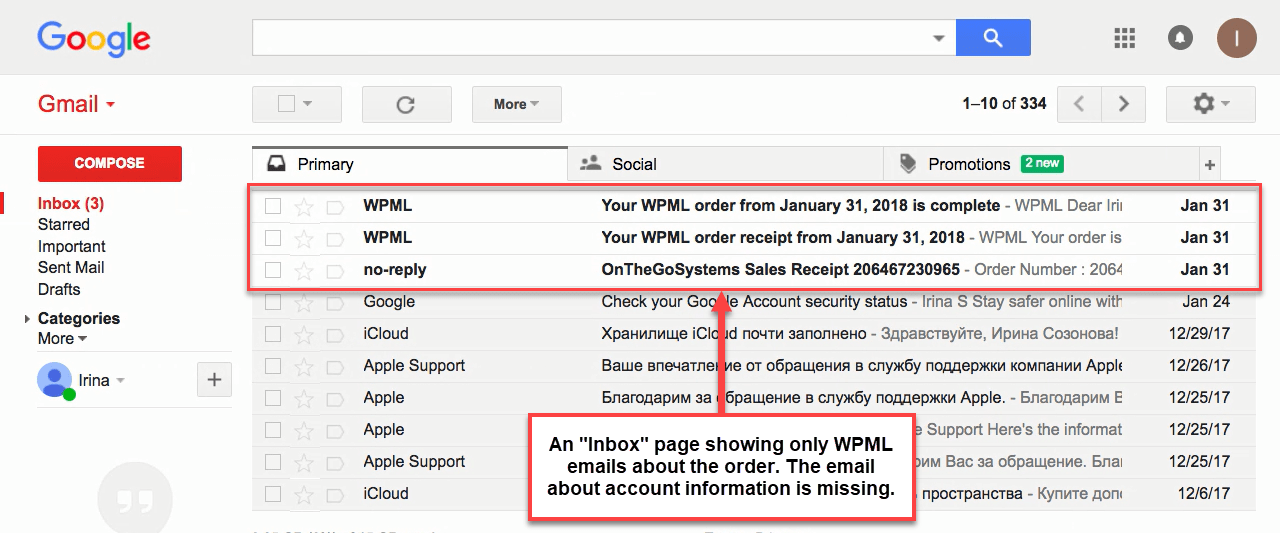1280x533 pixels.
Task: Tick checkbox for WPML order complete email
Action: (x=273, y=207)
